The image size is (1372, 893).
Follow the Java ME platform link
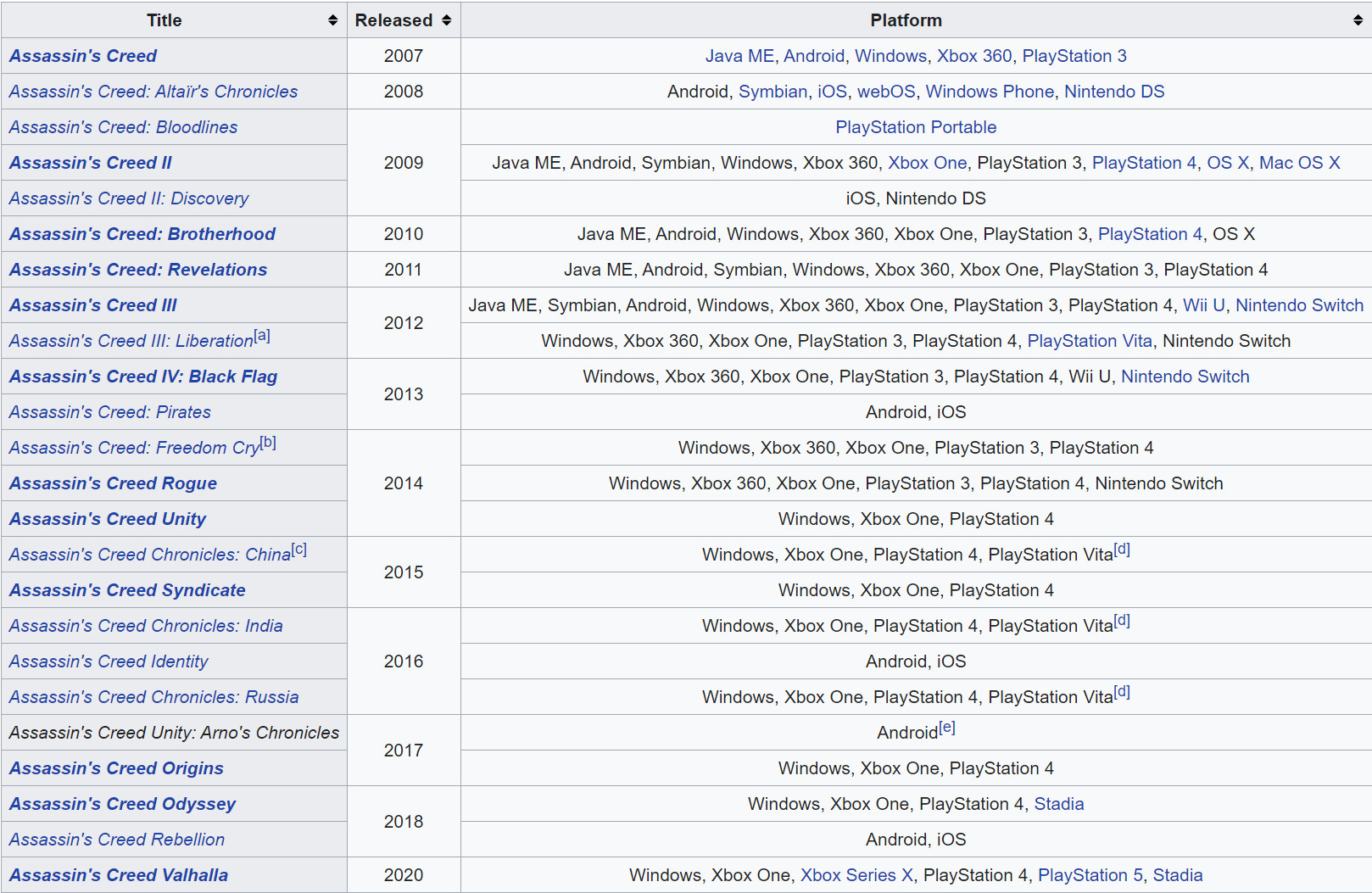[x=739, y=56]
